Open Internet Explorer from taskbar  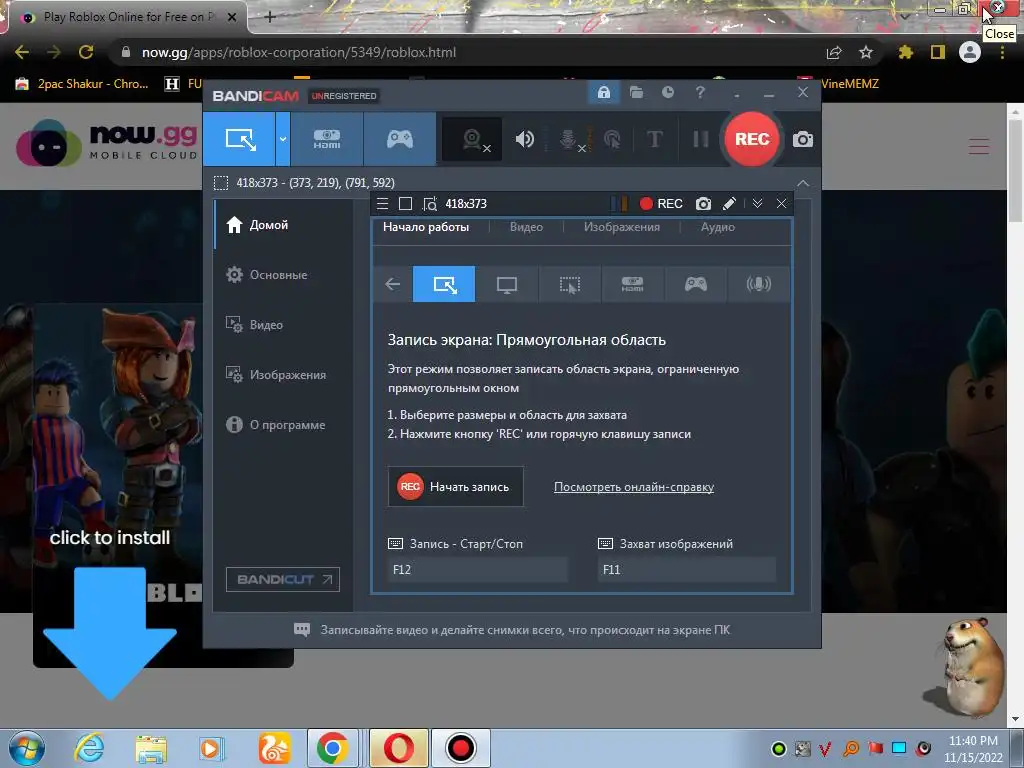coord(89,748)
